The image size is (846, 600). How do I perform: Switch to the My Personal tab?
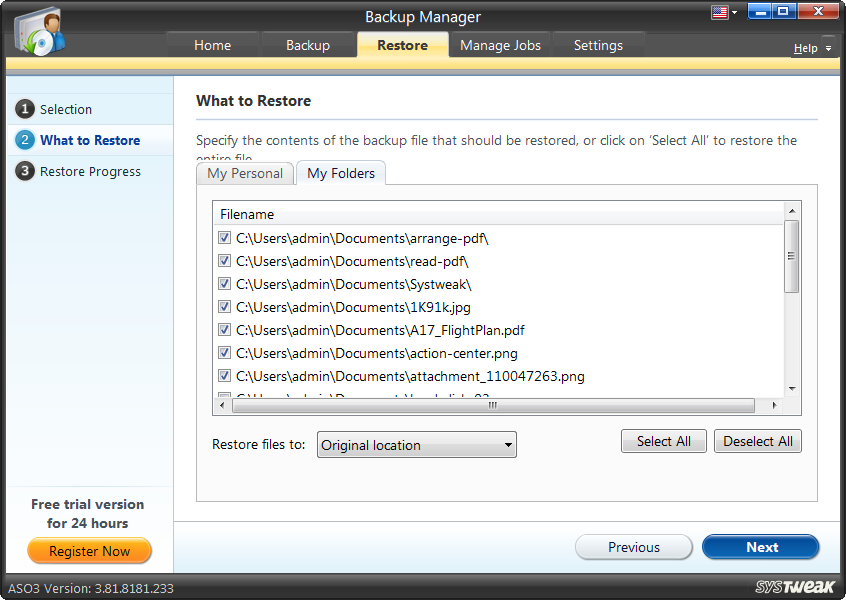click(x=244, y=173)
